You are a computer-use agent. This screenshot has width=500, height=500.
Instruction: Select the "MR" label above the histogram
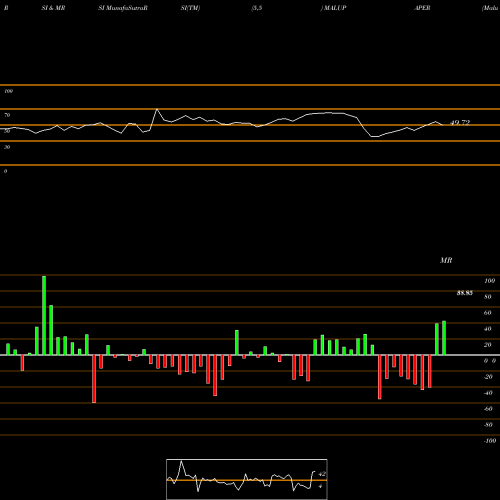click(446, 260)
